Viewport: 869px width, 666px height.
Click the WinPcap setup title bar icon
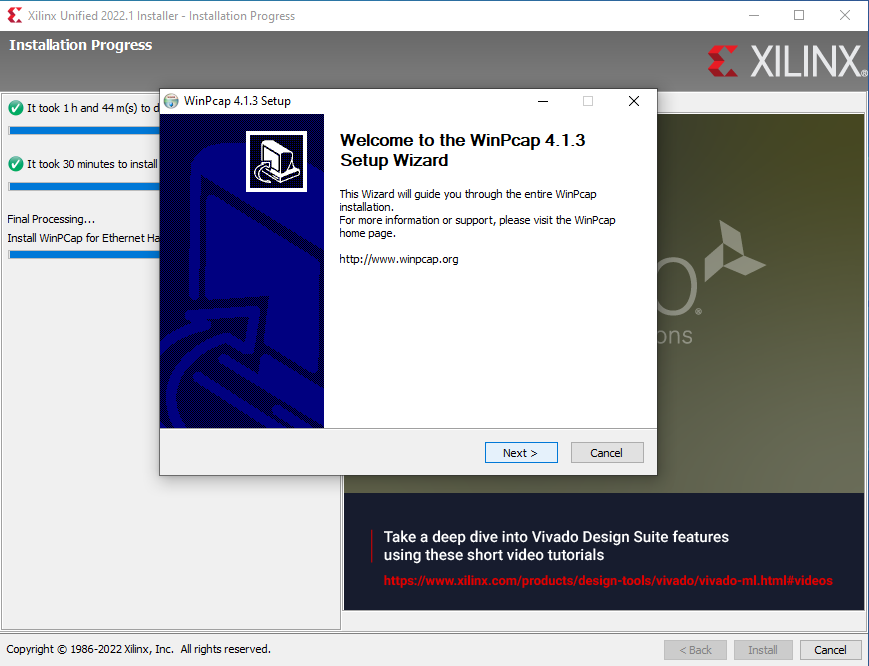[171, 101]
